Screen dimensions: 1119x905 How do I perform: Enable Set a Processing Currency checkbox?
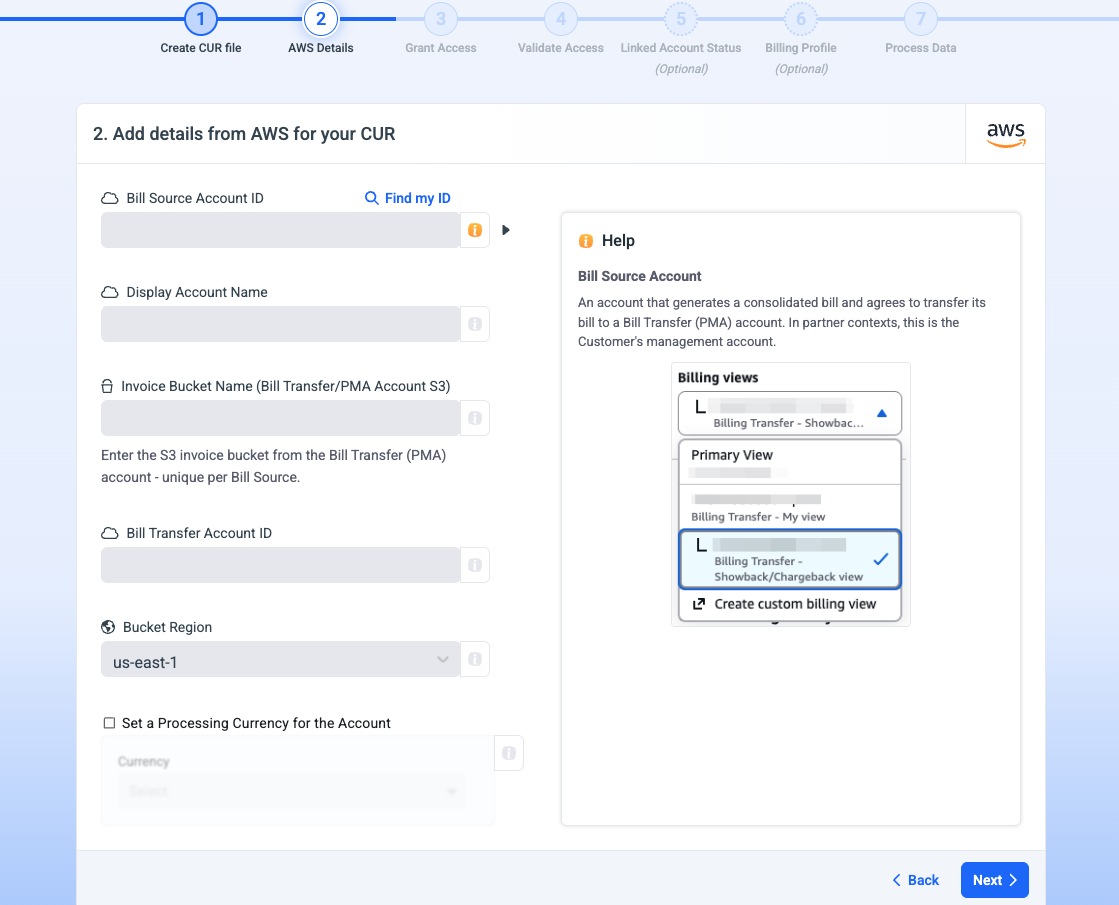(109, 723)
